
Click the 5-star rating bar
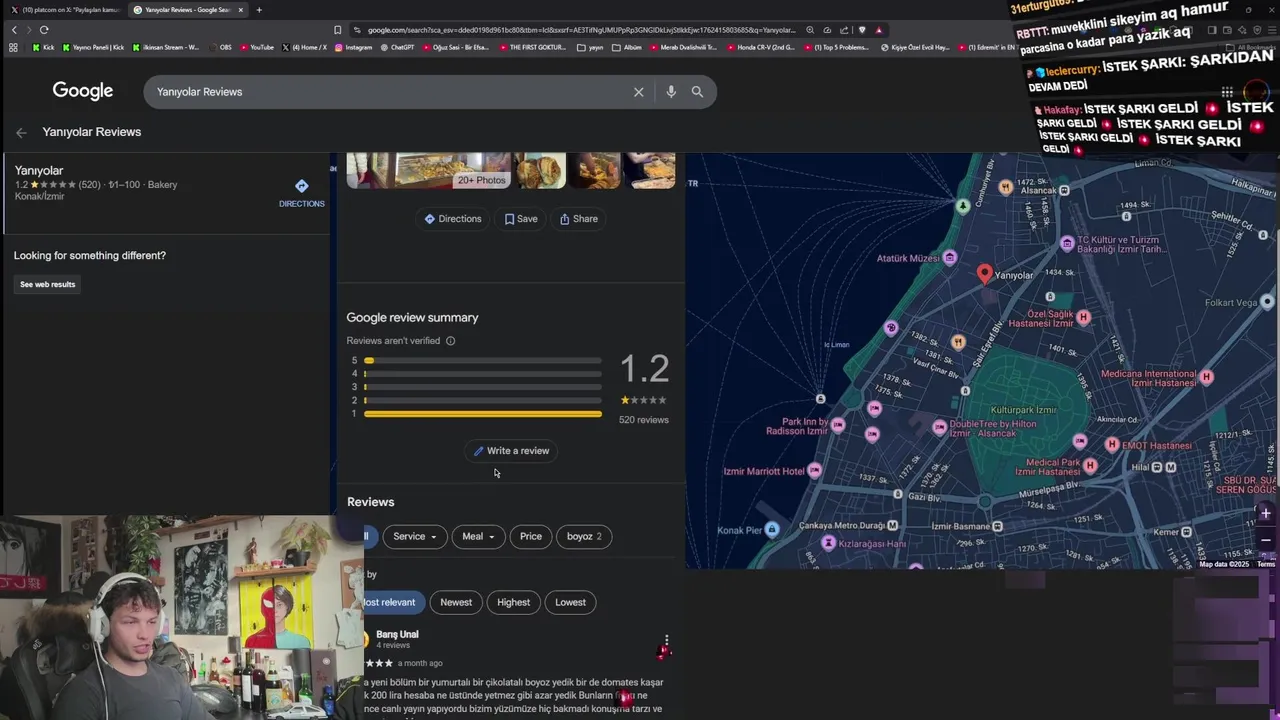pyautogui.click(x=482, y=360)
